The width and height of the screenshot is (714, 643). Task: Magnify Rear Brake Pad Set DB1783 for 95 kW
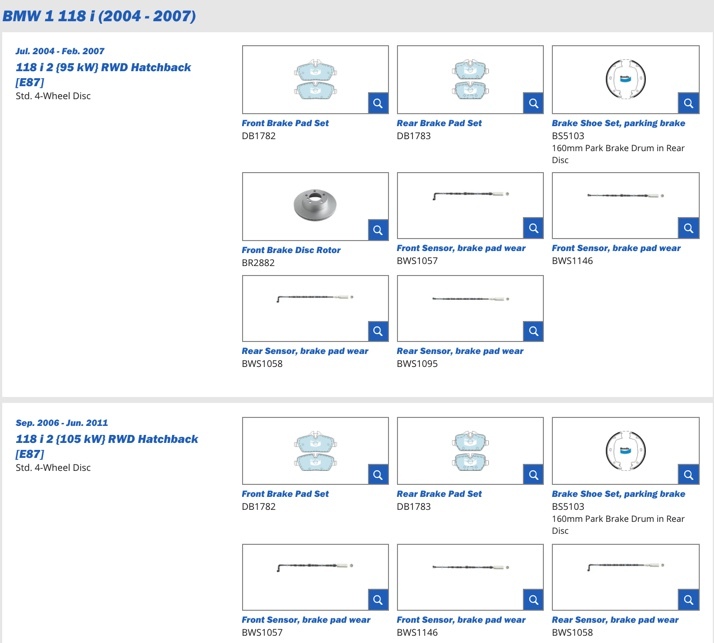(533, 103)
